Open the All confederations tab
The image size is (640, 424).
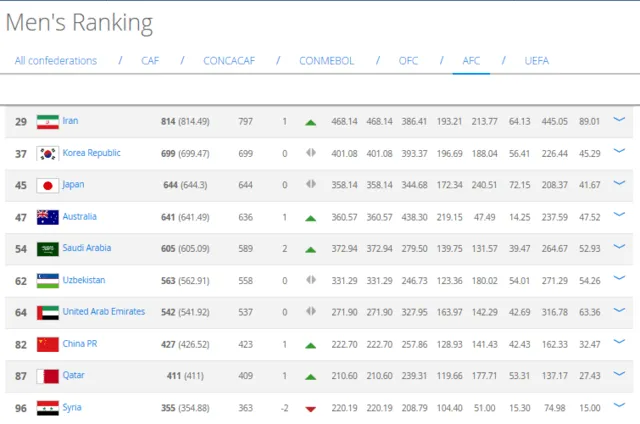[56, 61]
